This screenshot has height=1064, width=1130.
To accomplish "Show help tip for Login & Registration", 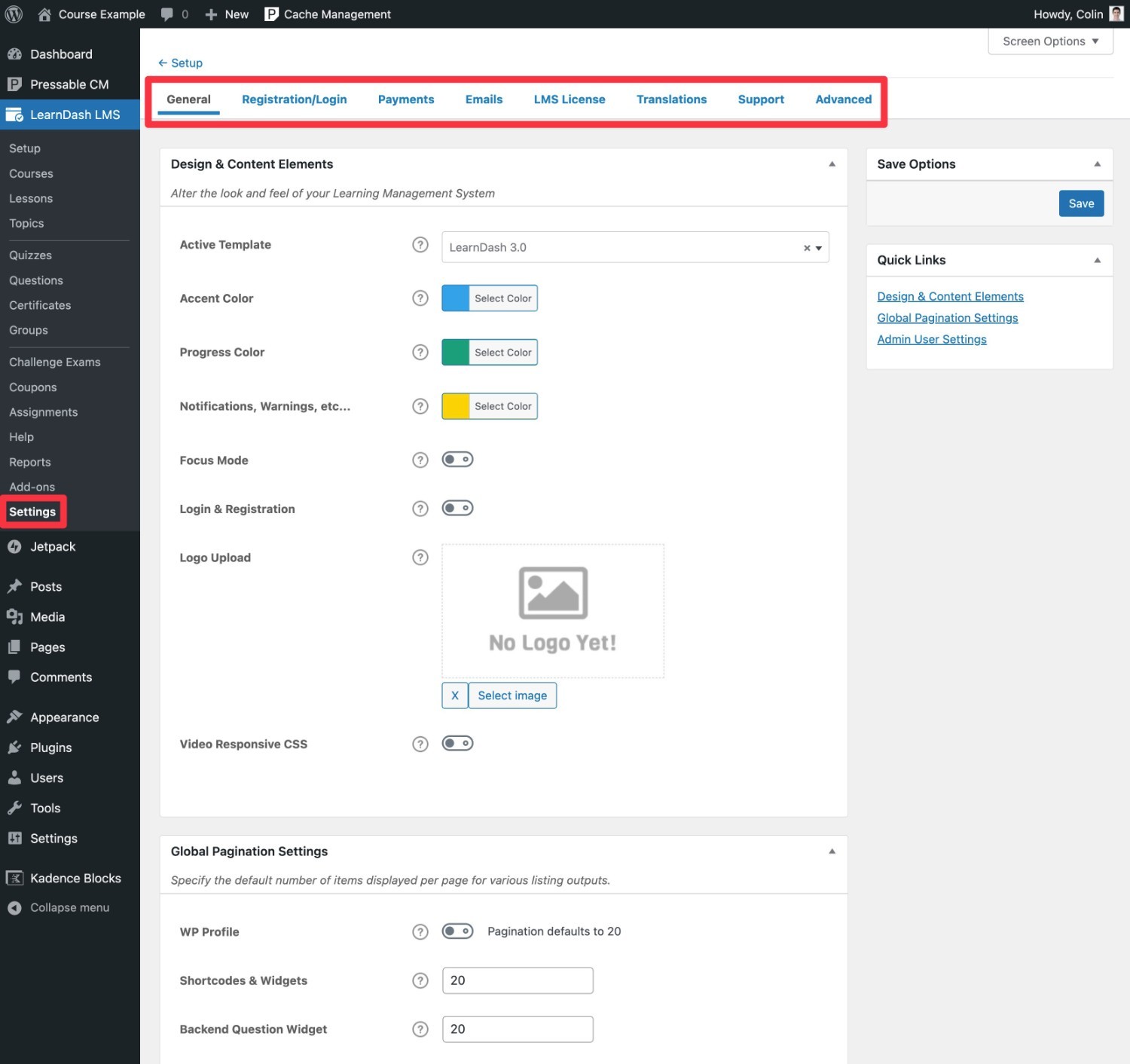I will [420, 509].
